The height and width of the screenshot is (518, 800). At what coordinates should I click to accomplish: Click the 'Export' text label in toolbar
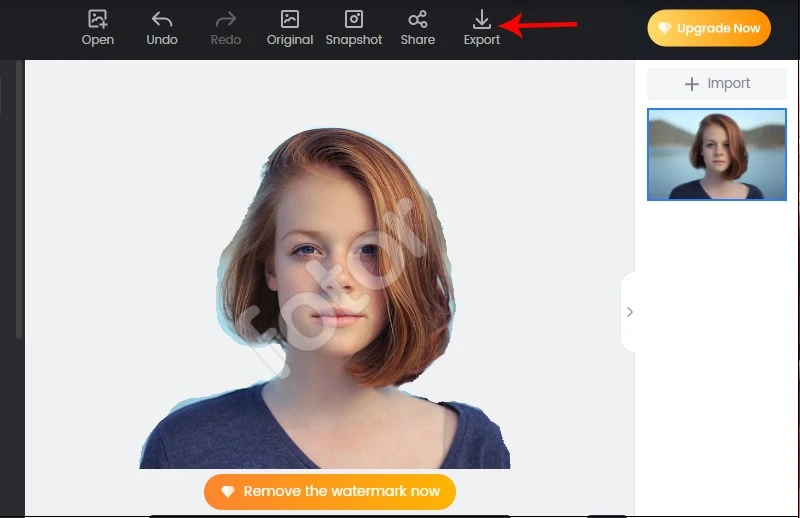point(482,40)
